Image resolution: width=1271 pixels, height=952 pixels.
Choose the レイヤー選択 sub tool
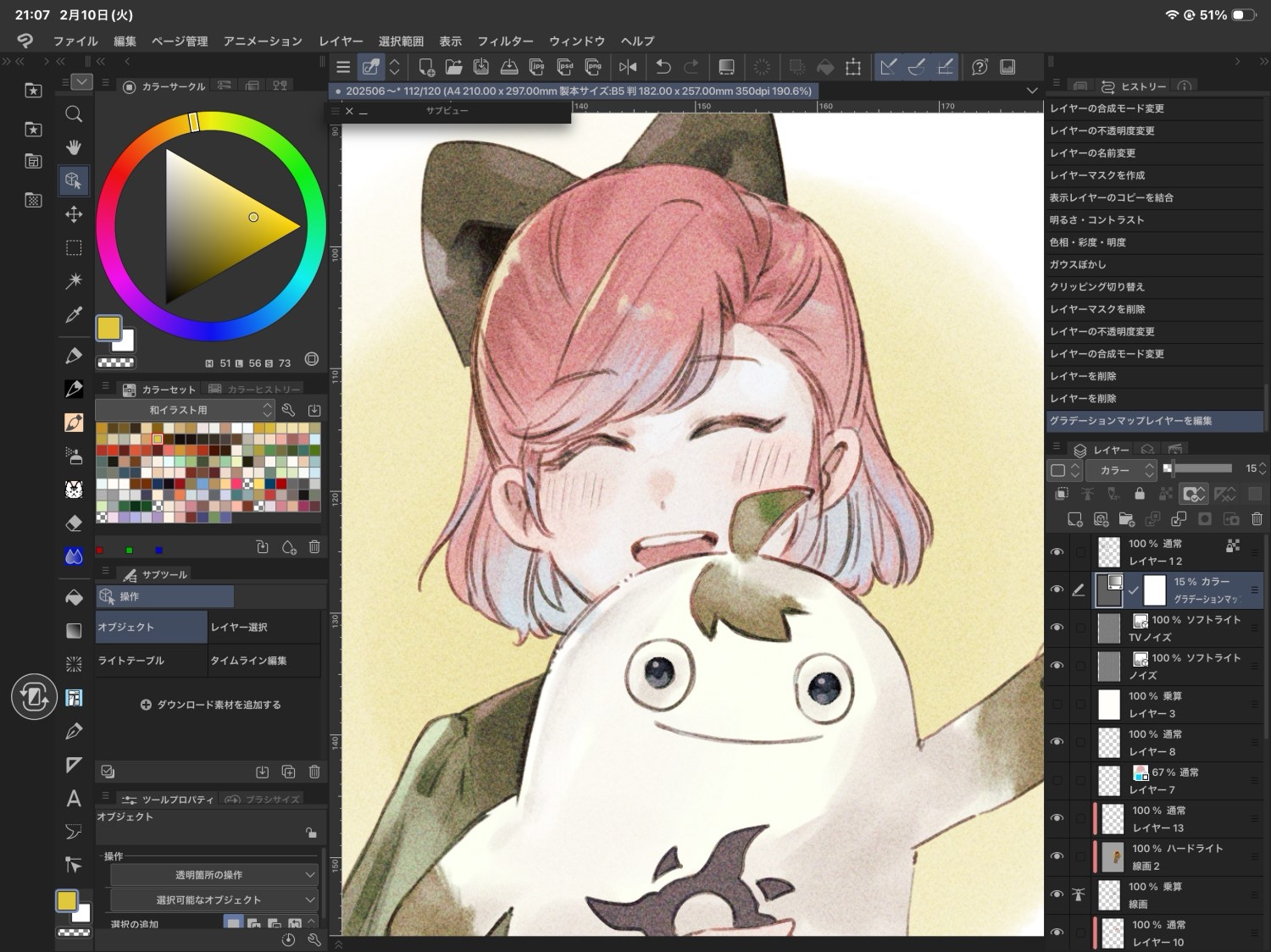click(263, 627)
